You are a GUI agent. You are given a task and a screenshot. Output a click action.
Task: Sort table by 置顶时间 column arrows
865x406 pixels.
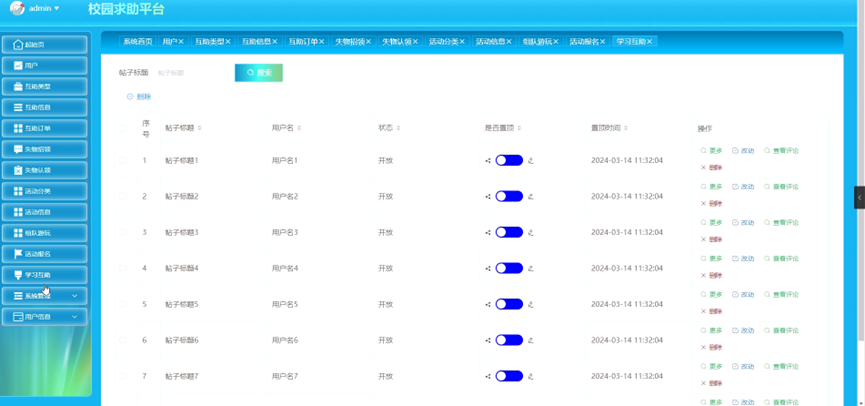[626, 128]
